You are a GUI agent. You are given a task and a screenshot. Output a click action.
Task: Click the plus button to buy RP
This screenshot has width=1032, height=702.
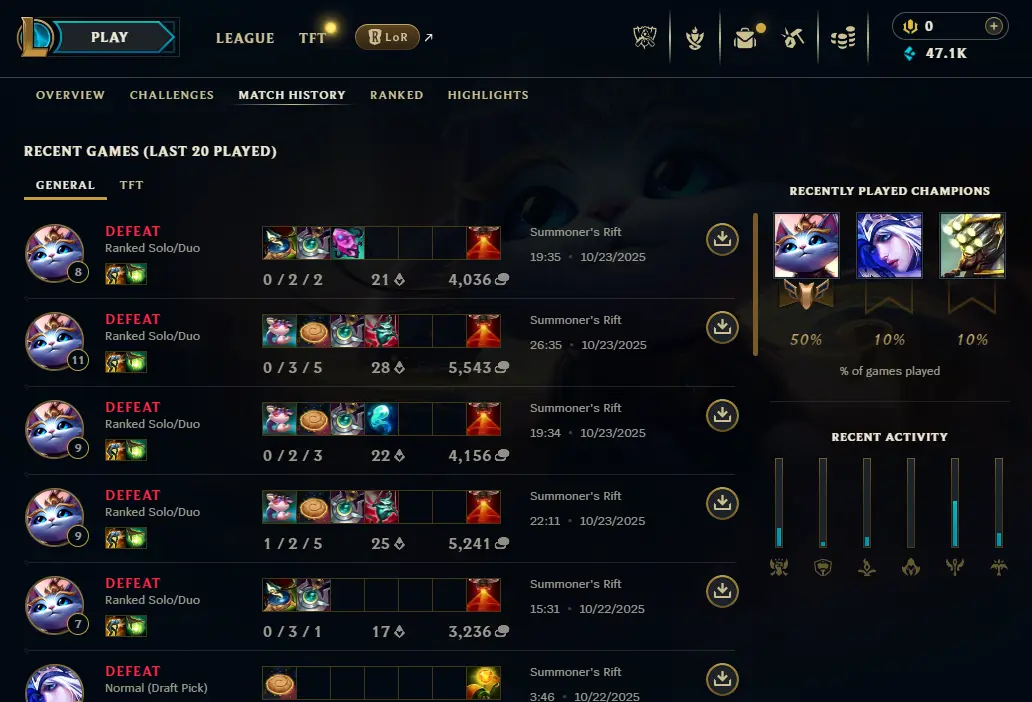pyautogui.click(x=993, y=26)
